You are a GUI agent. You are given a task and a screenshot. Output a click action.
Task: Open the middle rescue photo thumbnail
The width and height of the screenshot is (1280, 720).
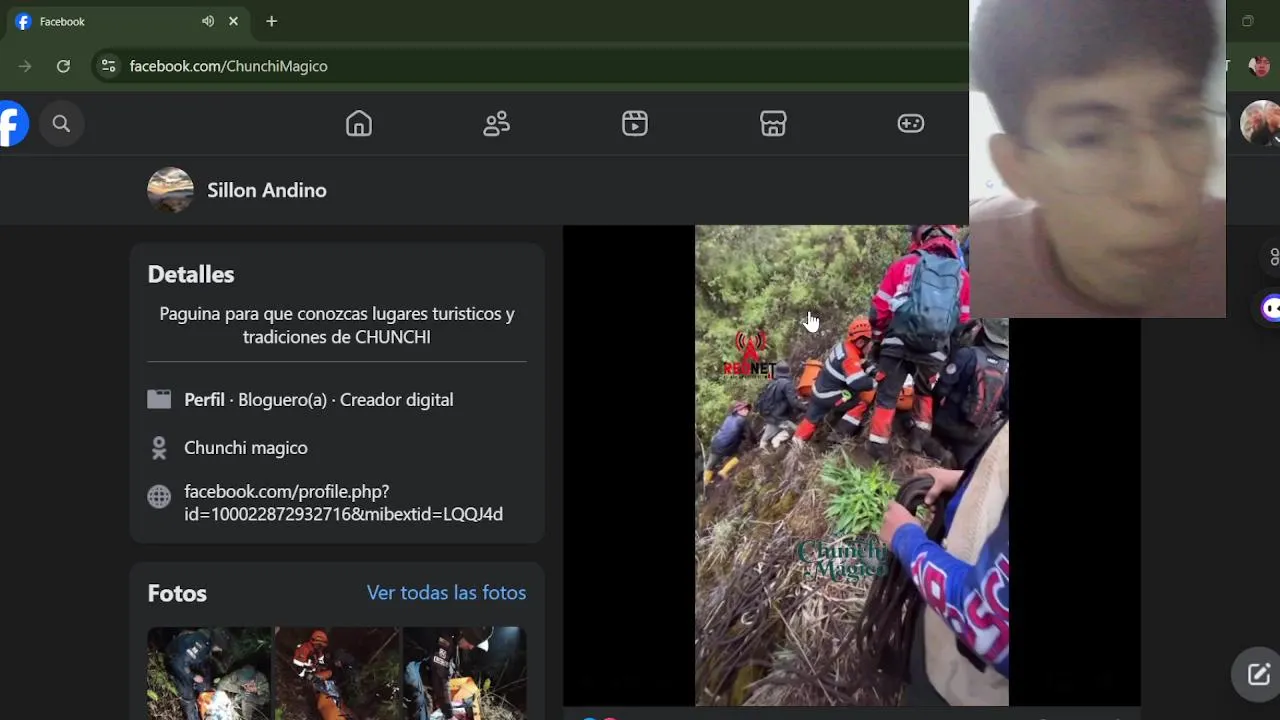337,673
